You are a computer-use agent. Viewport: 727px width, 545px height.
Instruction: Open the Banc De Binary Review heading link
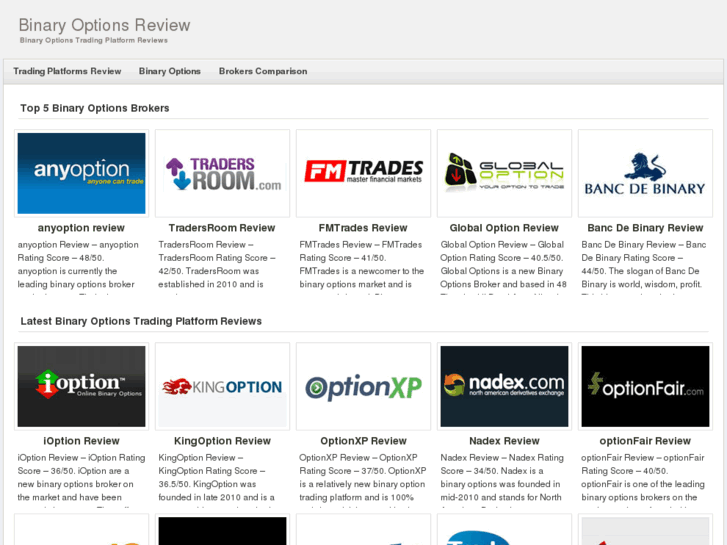[645, 228]
